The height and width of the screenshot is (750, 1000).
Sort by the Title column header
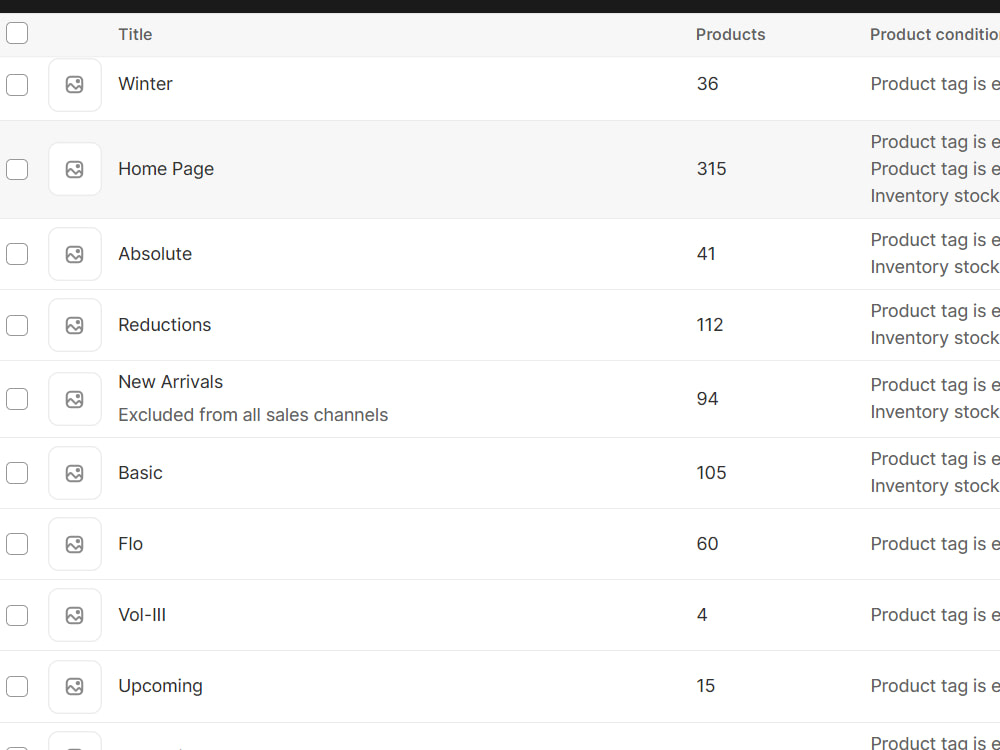tap(135, 34)
